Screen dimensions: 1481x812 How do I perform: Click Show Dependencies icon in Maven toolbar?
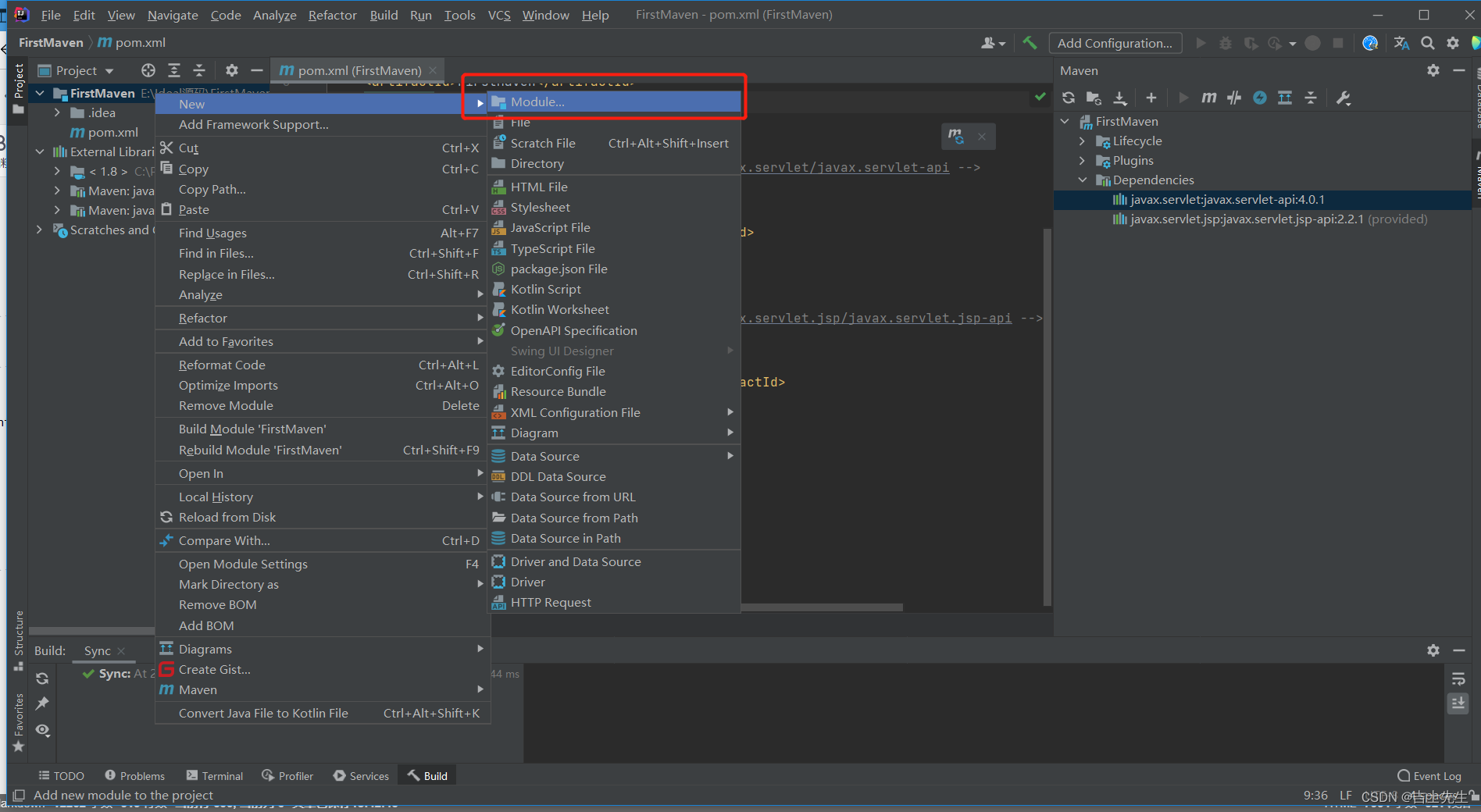click(1285, 98)
